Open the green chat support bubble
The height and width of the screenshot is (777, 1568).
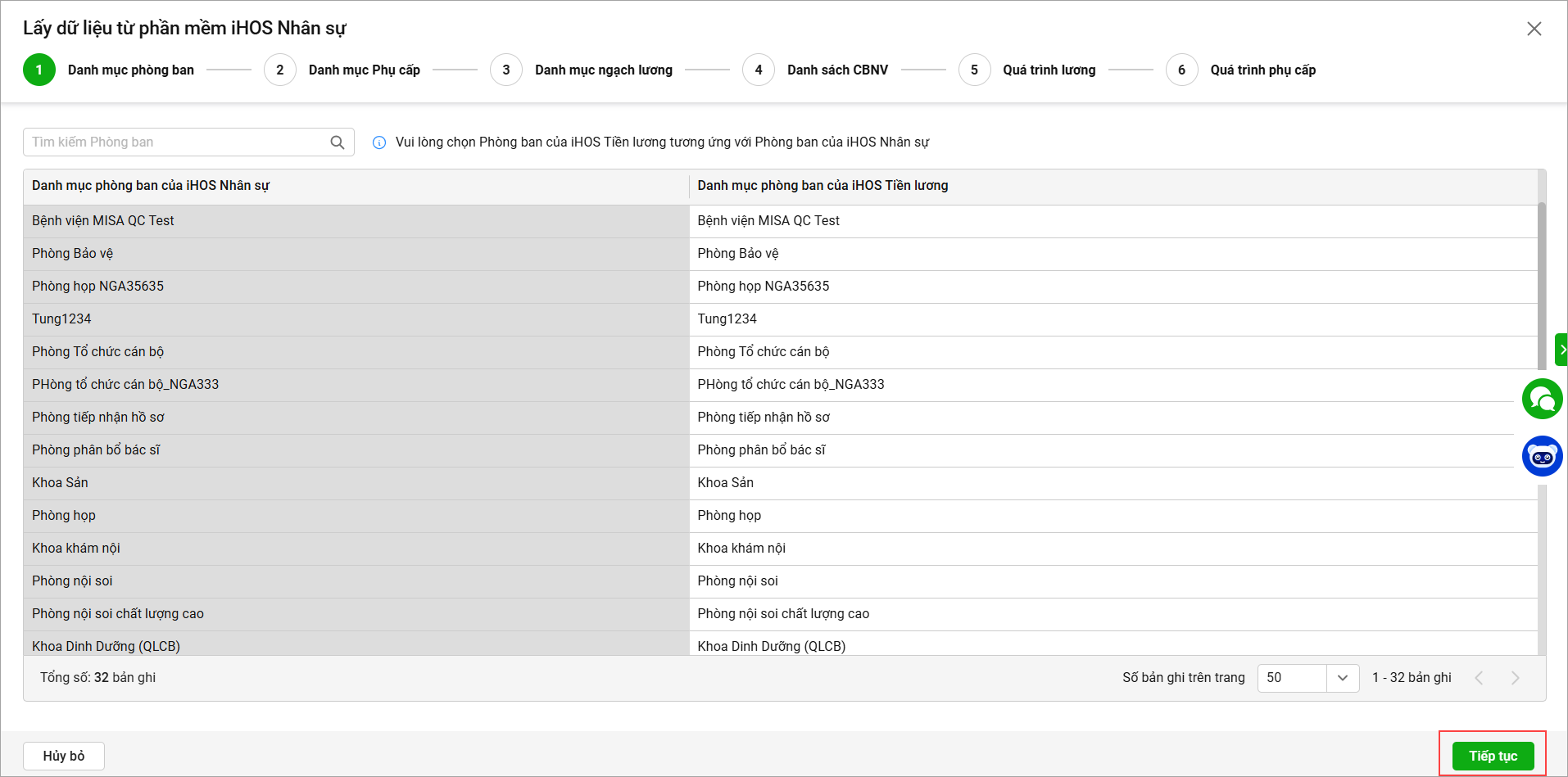[1542, 399]
